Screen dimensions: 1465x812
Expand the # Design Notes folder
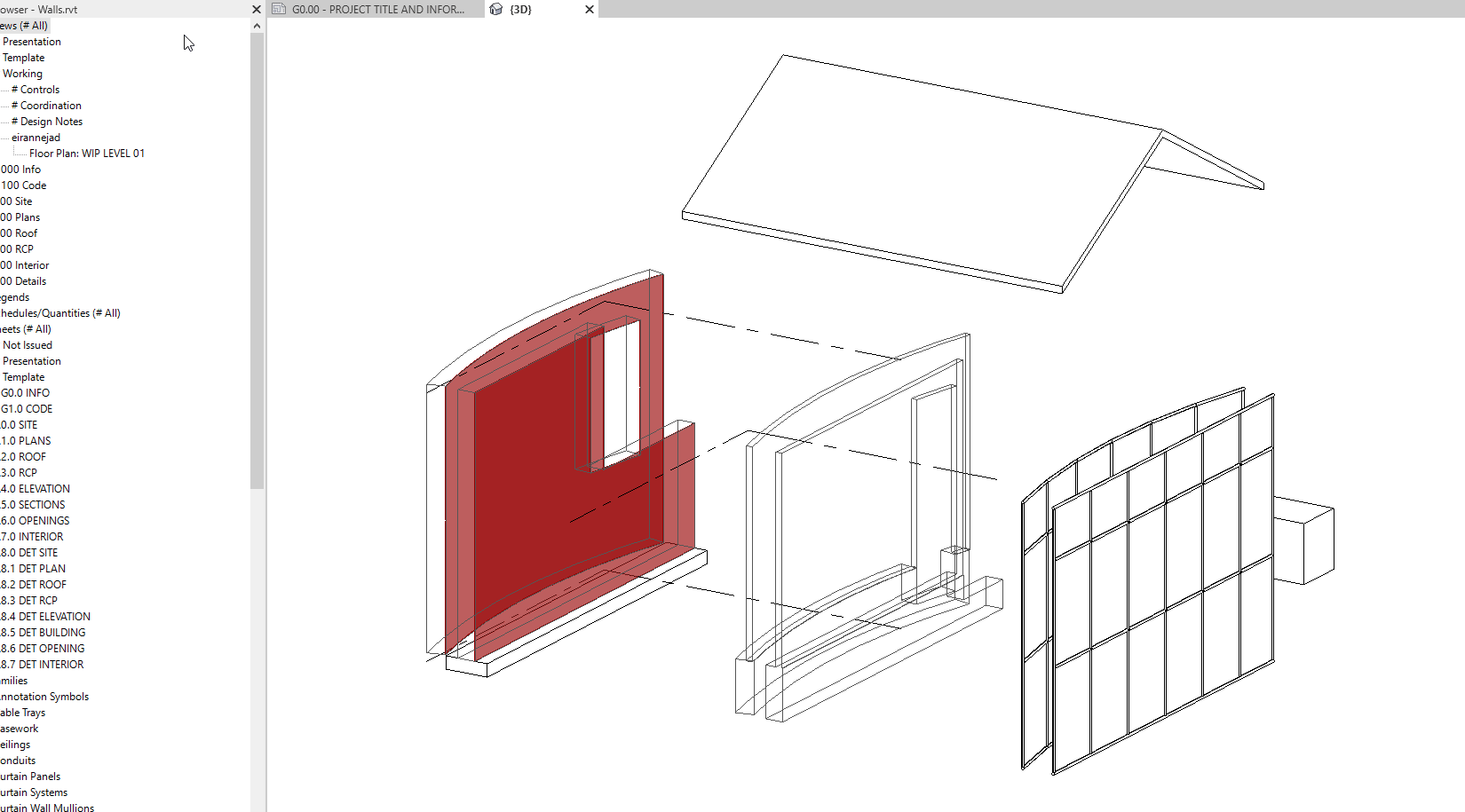pos(51,122)
